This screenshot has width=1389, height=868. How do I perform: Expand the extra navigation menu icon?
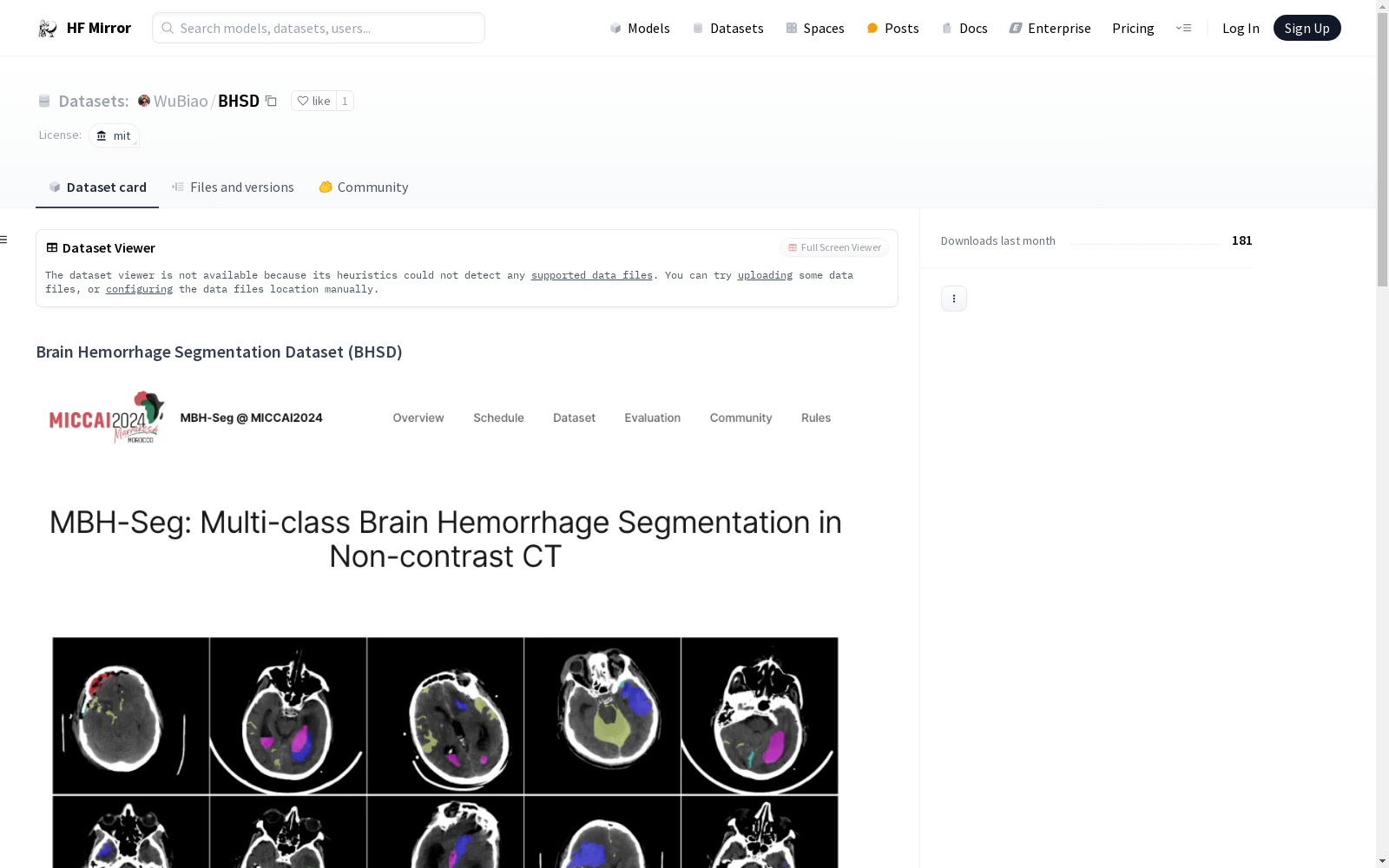[x=1183, y=28]
